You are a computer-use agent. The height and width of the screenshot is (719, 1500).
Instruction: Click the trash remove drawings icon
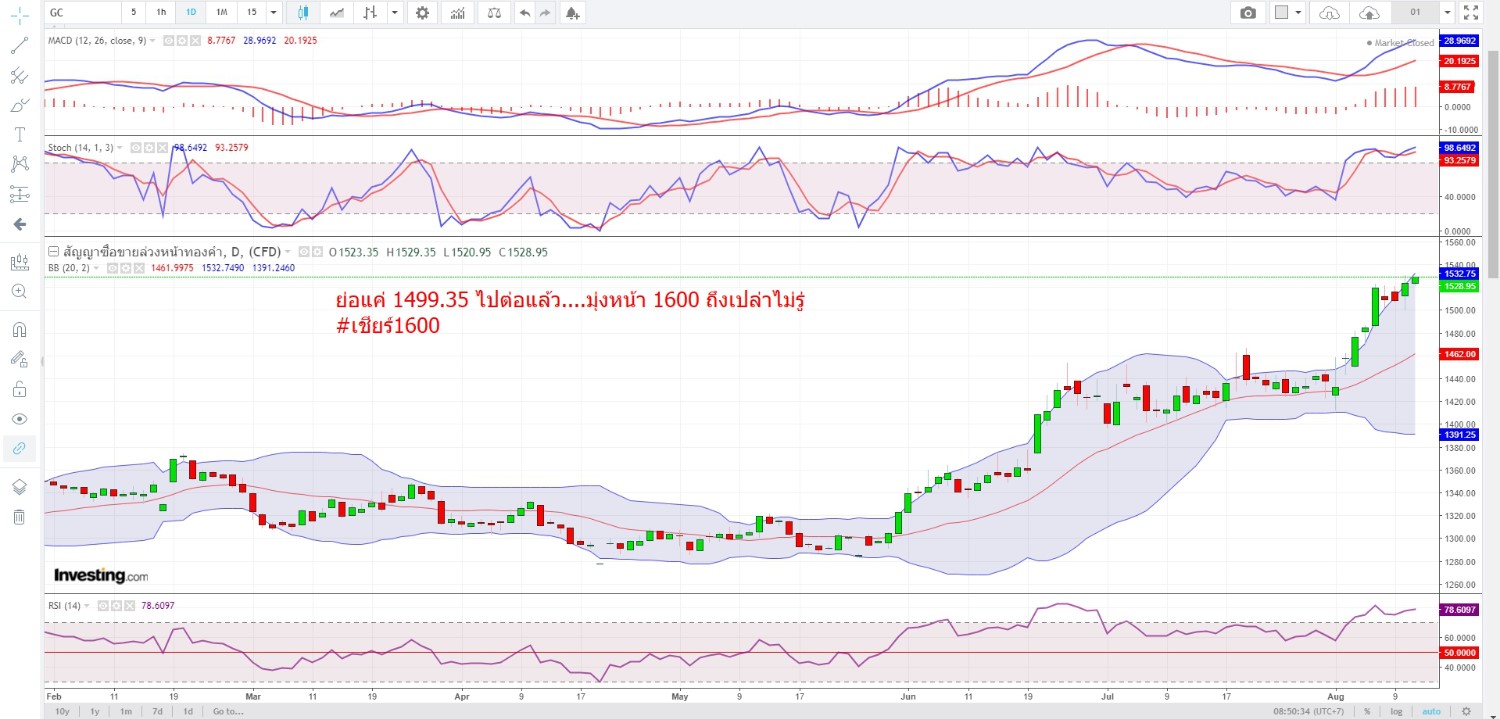(x=19, y=517)
